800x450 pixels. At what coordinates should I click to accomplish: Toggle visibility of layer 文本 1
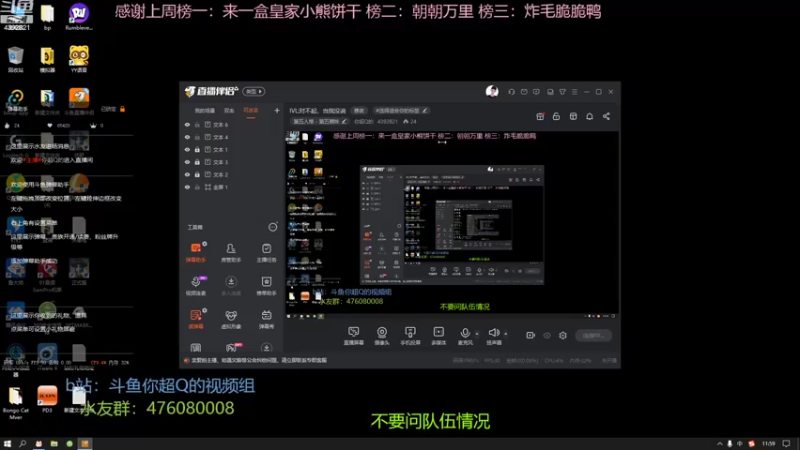click(x=187, y=149)
